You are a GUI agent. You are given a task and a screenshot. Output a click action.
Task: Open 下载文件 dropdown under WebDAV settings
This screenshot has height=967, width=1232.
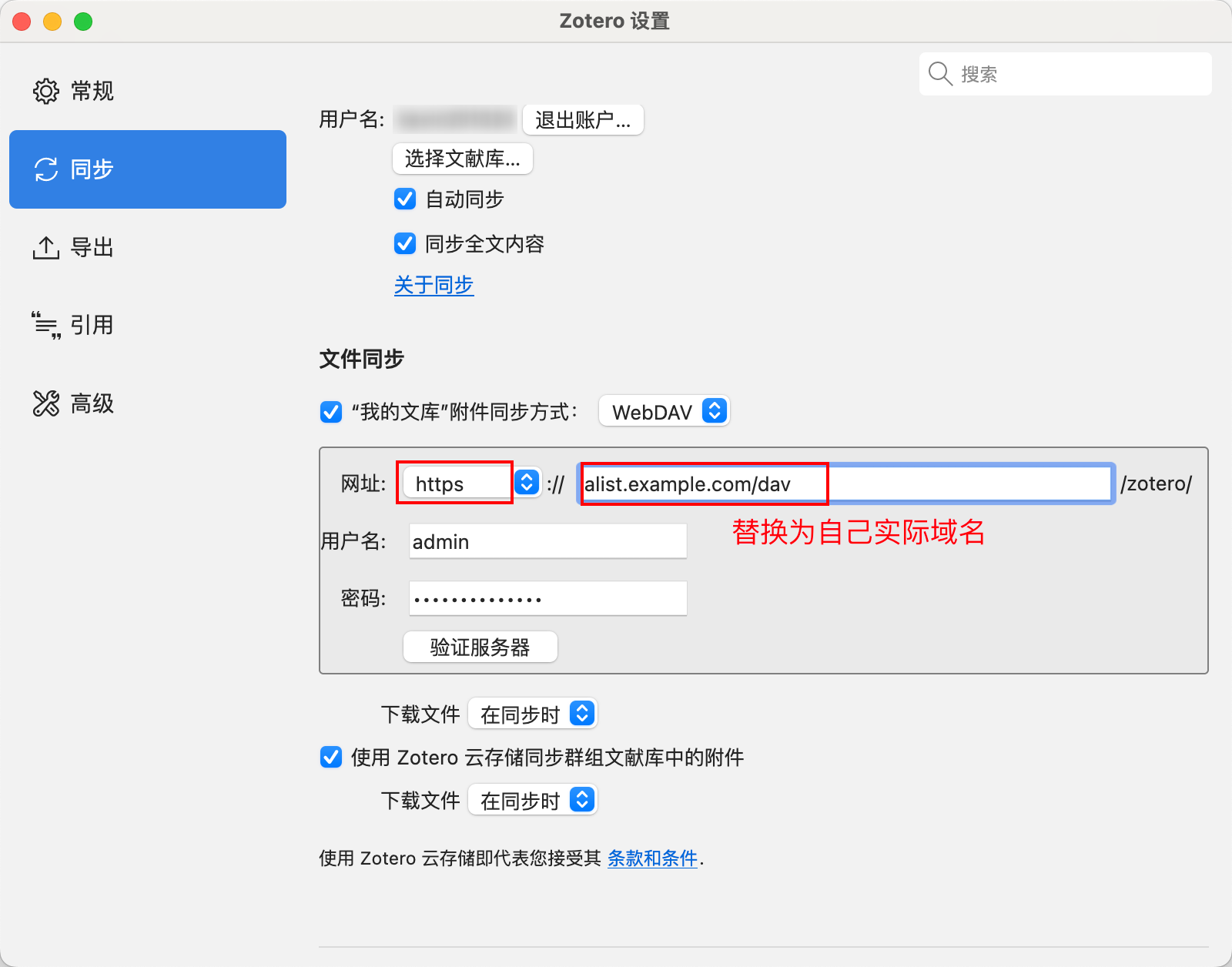tap(533, 714)
